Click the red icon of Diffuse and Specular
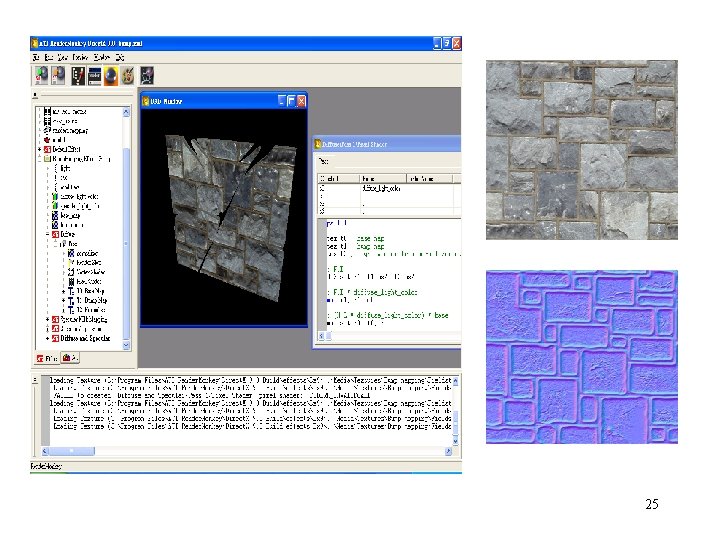 coord(55,338)
